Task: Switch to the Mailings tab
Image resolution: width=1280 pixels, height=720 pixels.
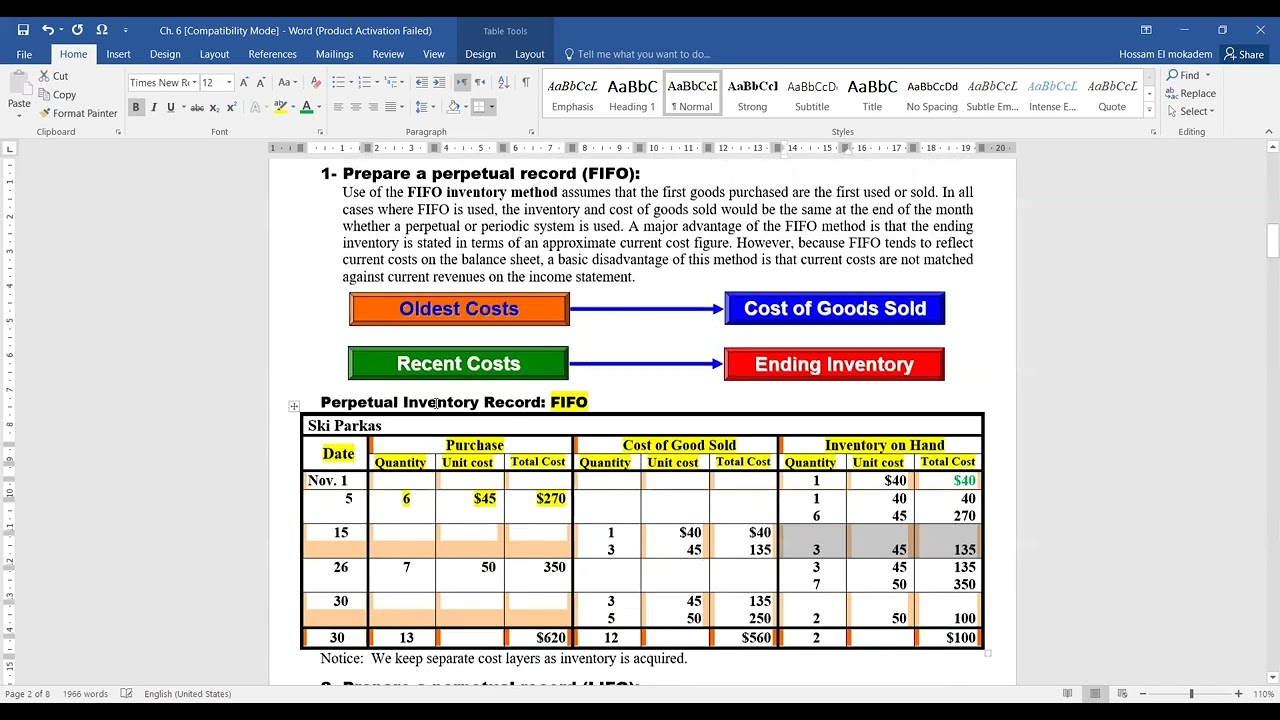Action: point(334,54)
